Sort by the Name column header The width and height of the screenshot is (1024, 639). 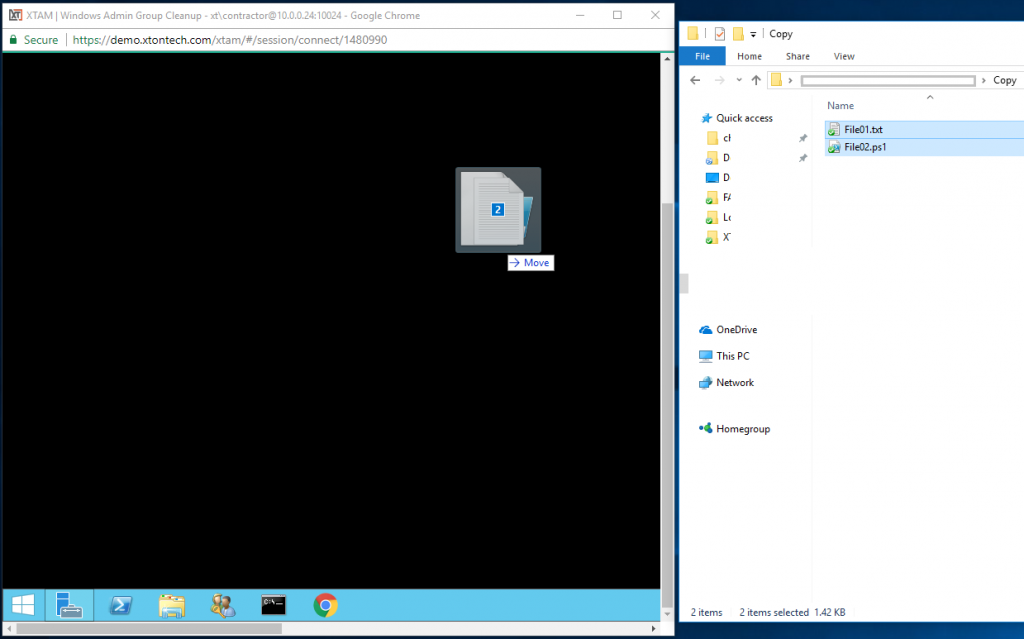840,105
